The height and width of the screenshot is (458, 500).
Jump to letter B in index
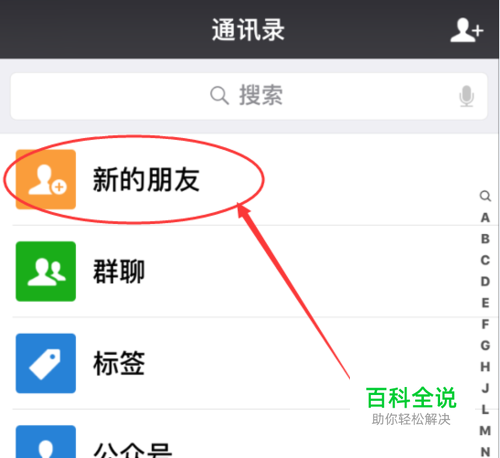485,239
